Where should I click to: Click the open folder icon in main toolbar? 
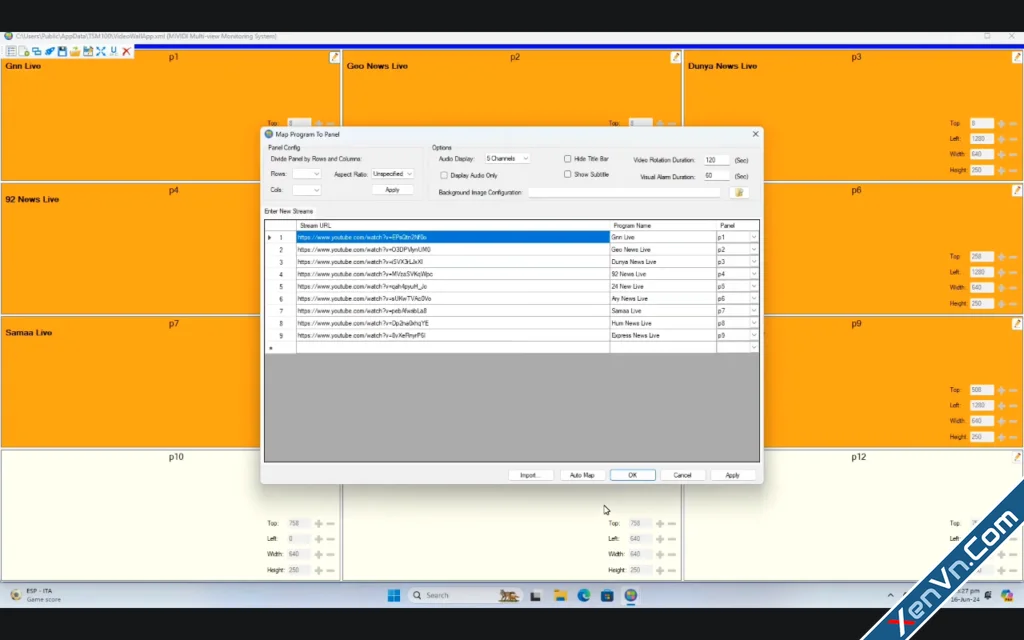click(75, 51)
